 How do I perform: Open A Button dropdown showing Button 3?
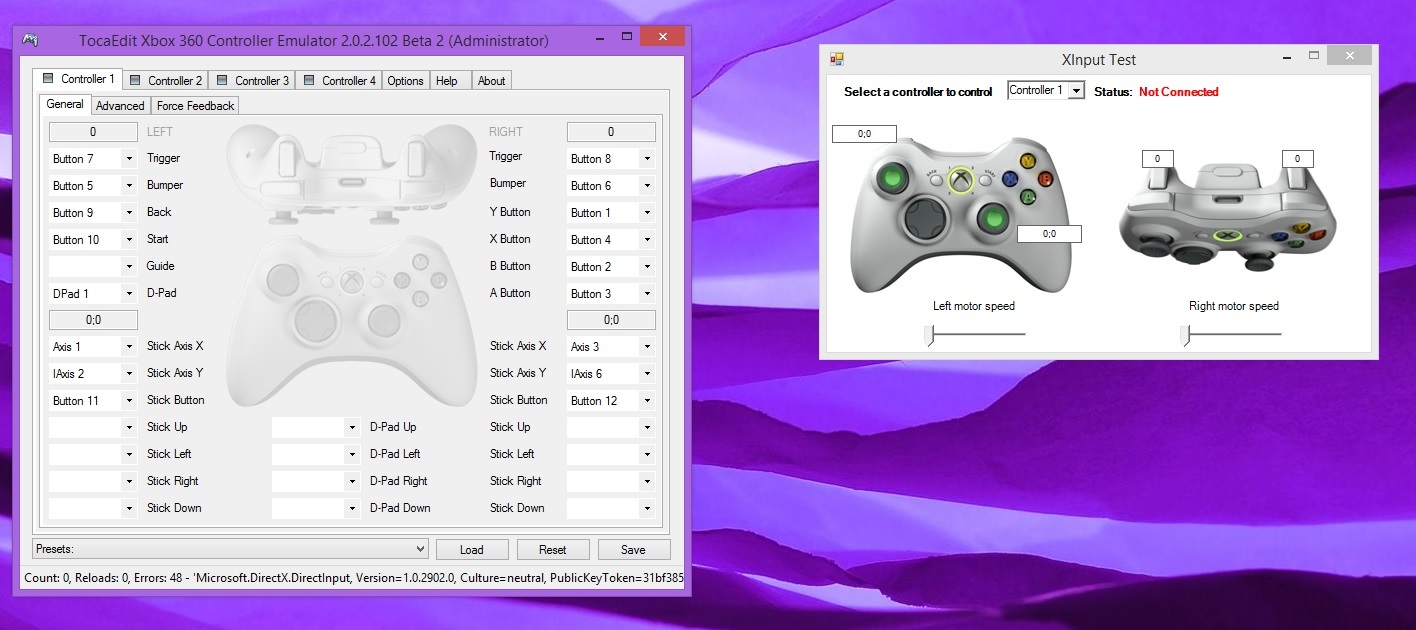pyautogui.click(x=611, y=293)
